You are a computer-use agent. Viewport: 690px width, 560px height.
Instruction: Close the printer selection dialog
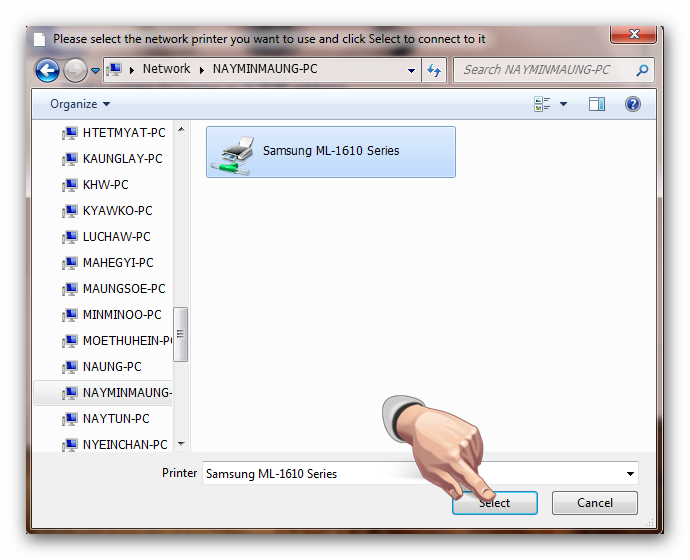634,34
